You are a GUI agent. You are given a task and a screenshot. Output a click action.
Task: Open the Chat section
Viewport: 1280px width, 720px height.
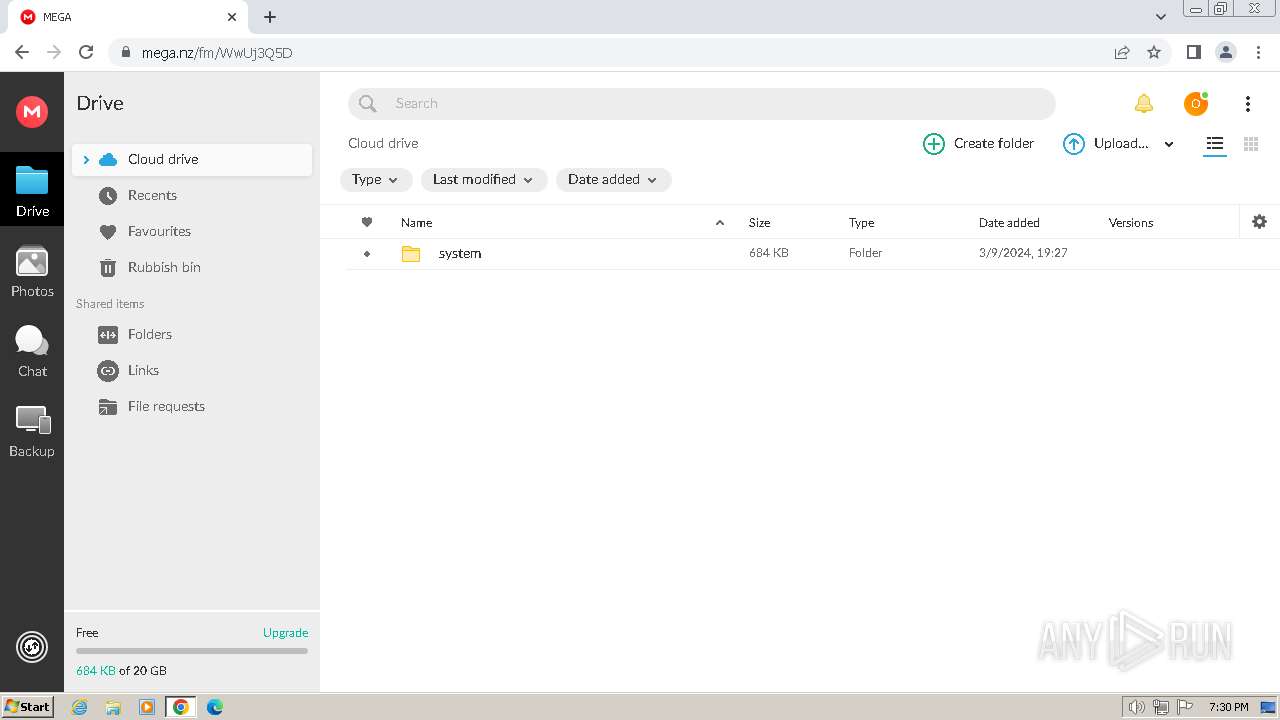click(32, 351)
